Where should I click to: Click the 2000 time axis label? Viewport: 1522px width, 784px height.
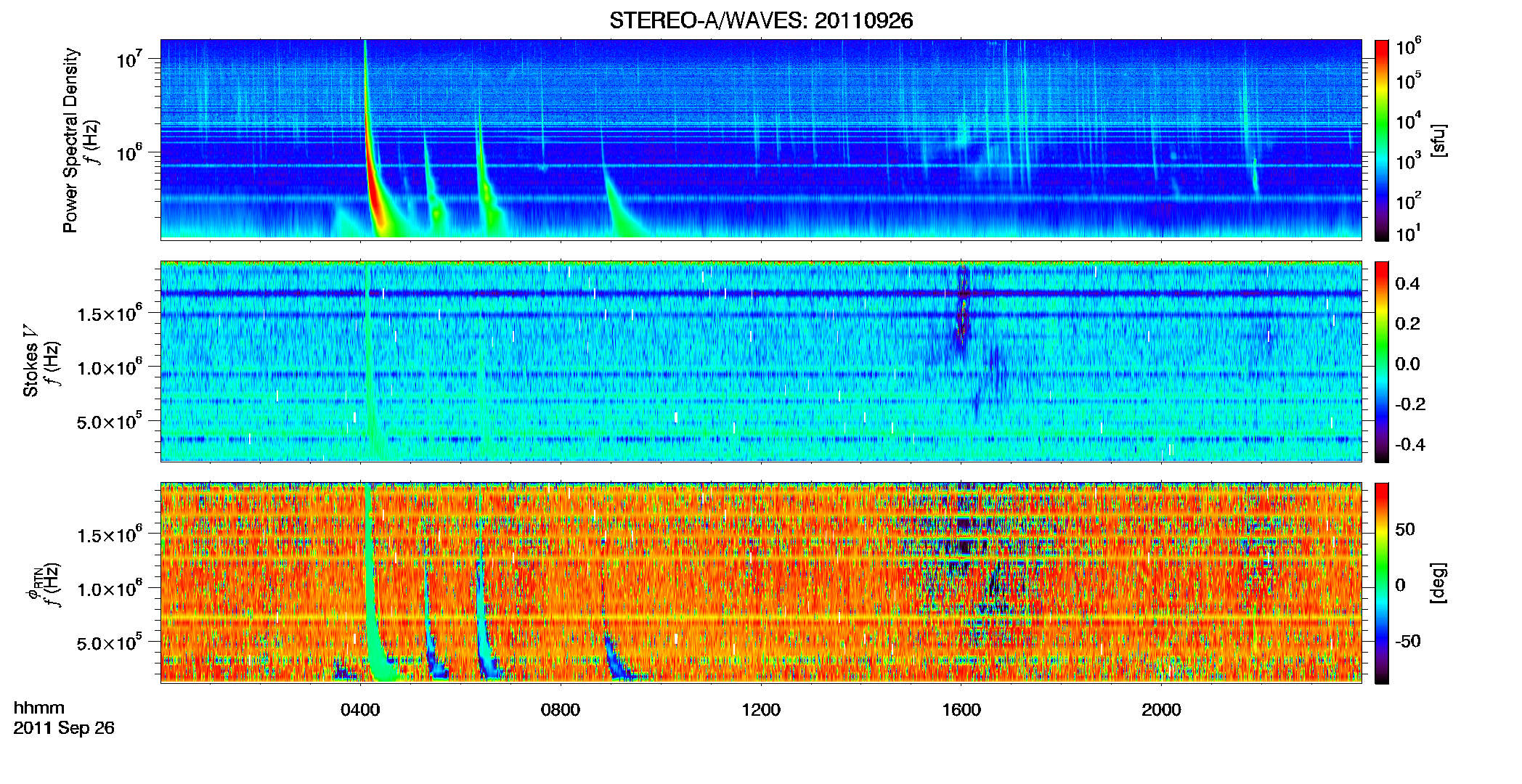(1161, 709)
